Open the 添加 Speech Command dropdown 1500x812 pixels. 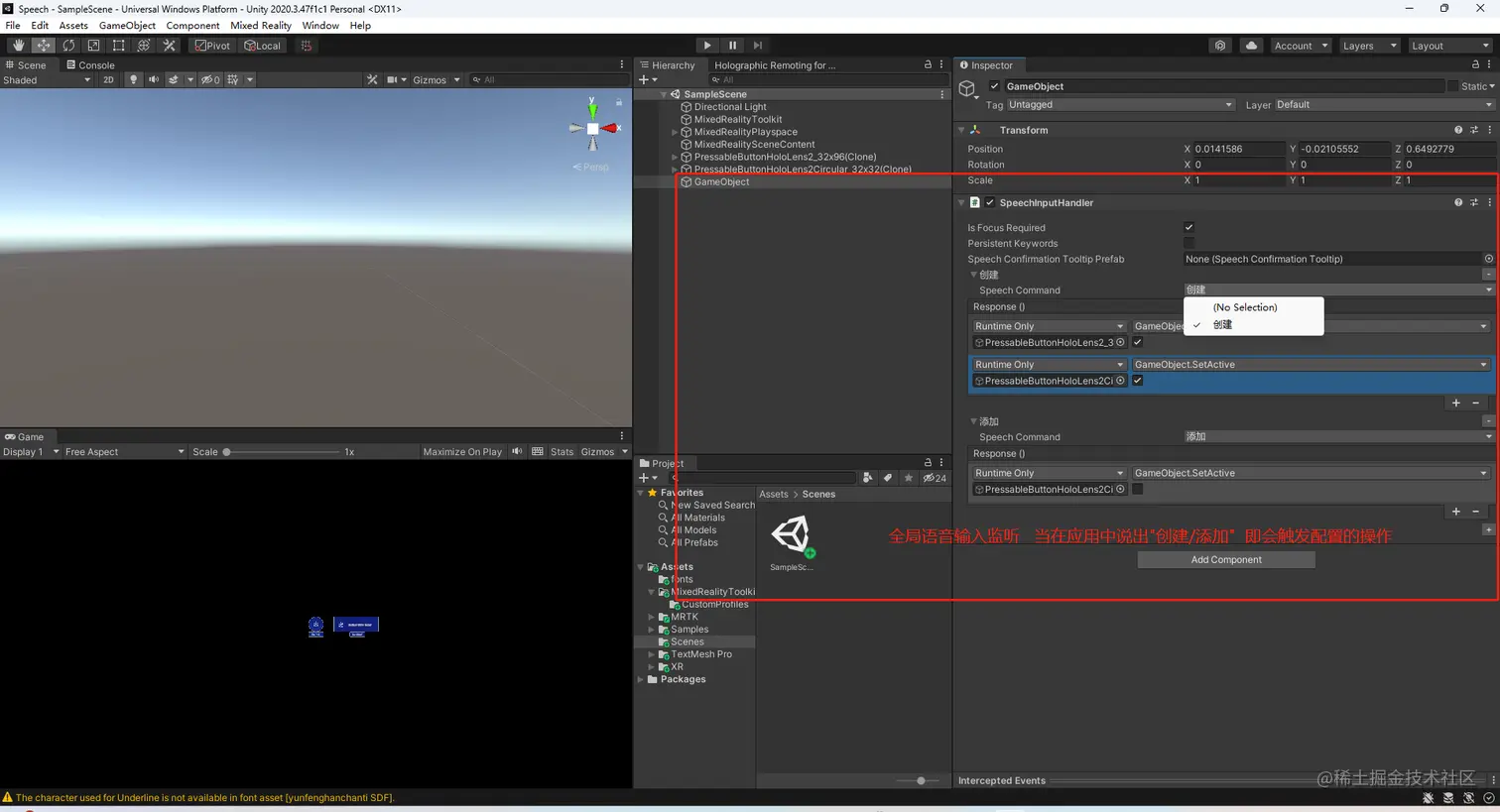pyautogui.click(x=1338, y=436)
